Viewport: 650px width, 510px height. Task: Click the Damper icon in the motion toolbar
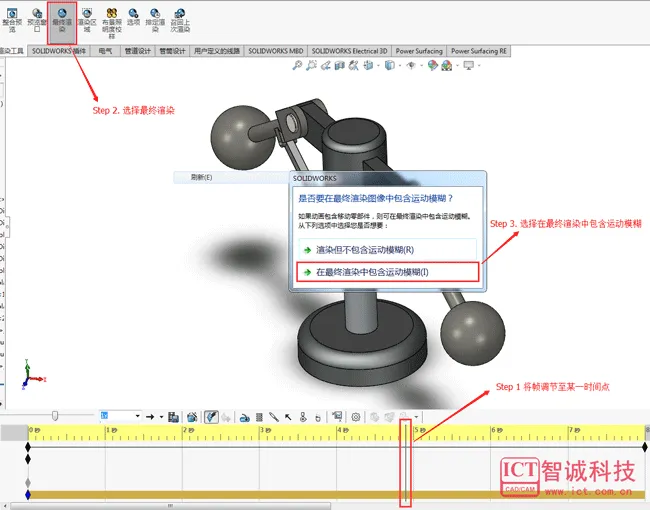[274, 417]
